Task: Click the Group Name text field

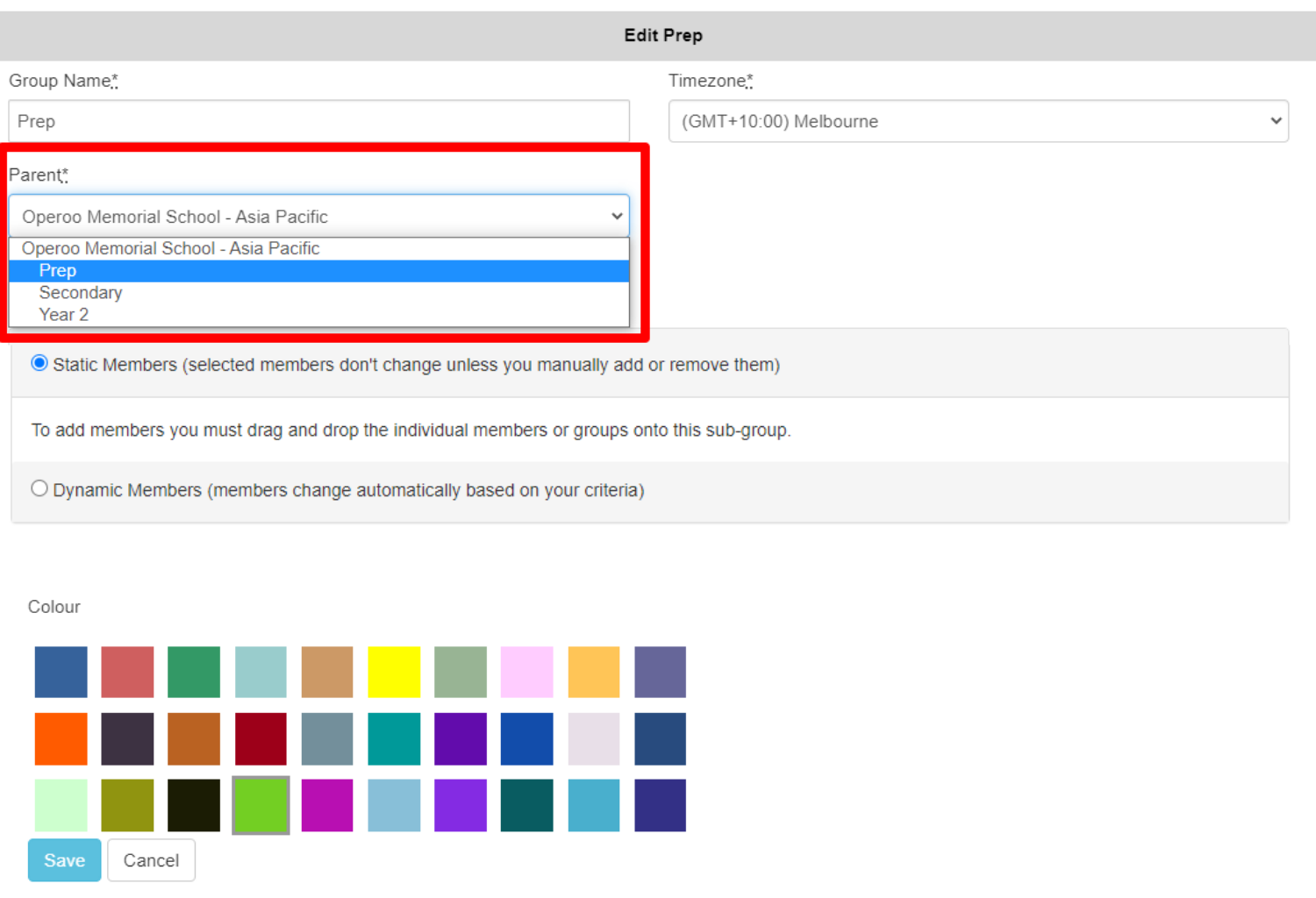Action: 318,121
